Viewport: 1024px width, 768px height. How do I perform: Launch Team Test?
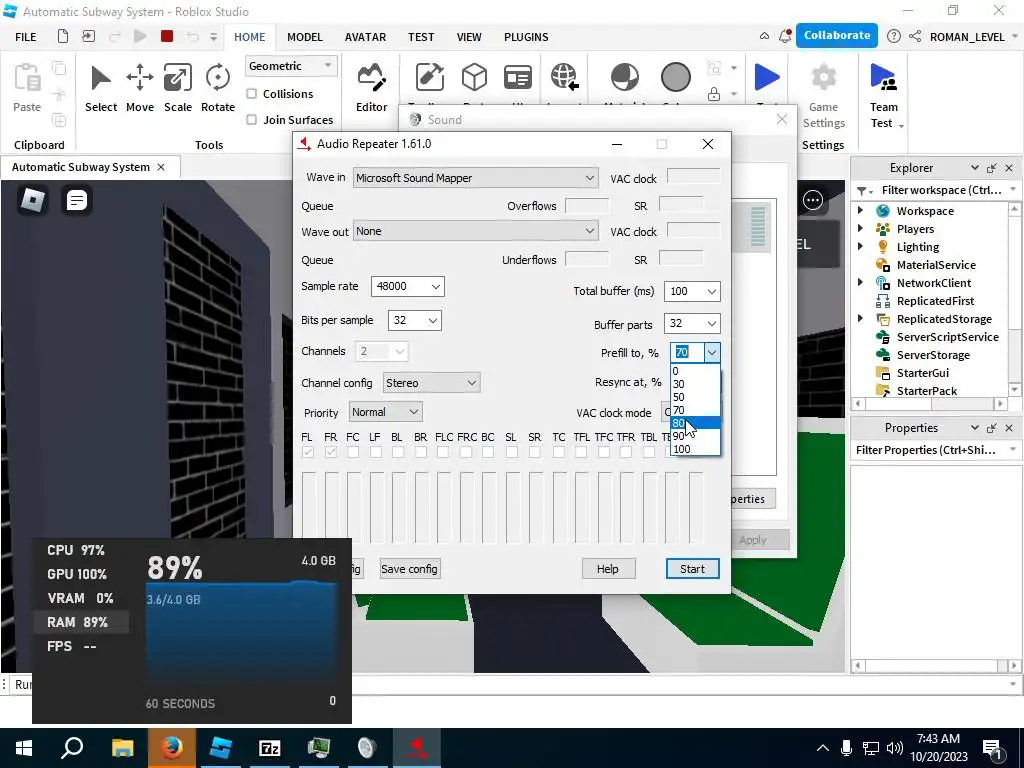[885, 96]
